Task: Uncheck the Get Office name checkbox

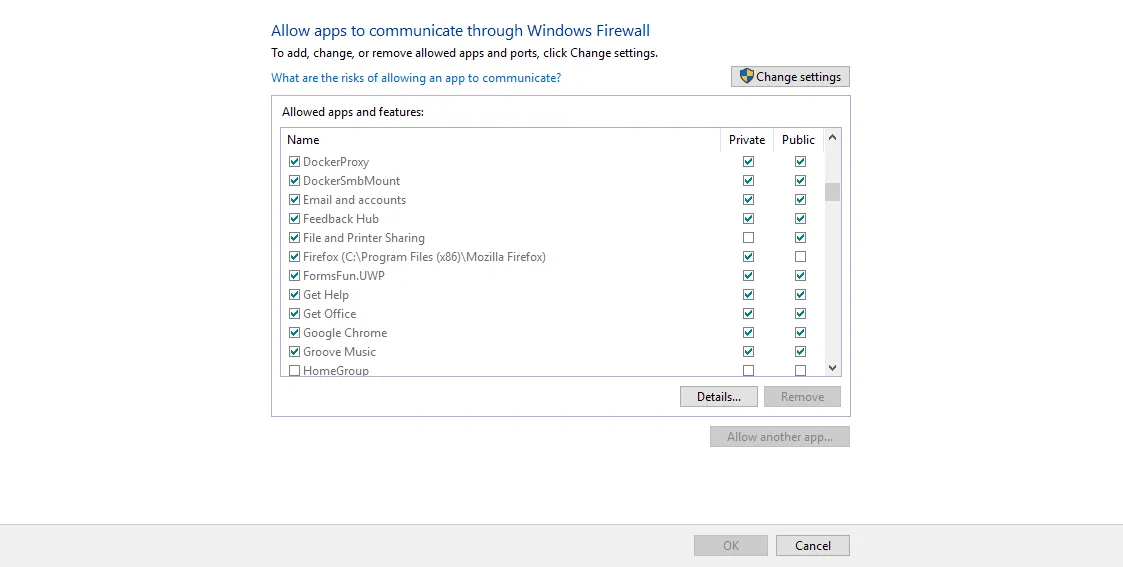Action: (x=294, y=314)
